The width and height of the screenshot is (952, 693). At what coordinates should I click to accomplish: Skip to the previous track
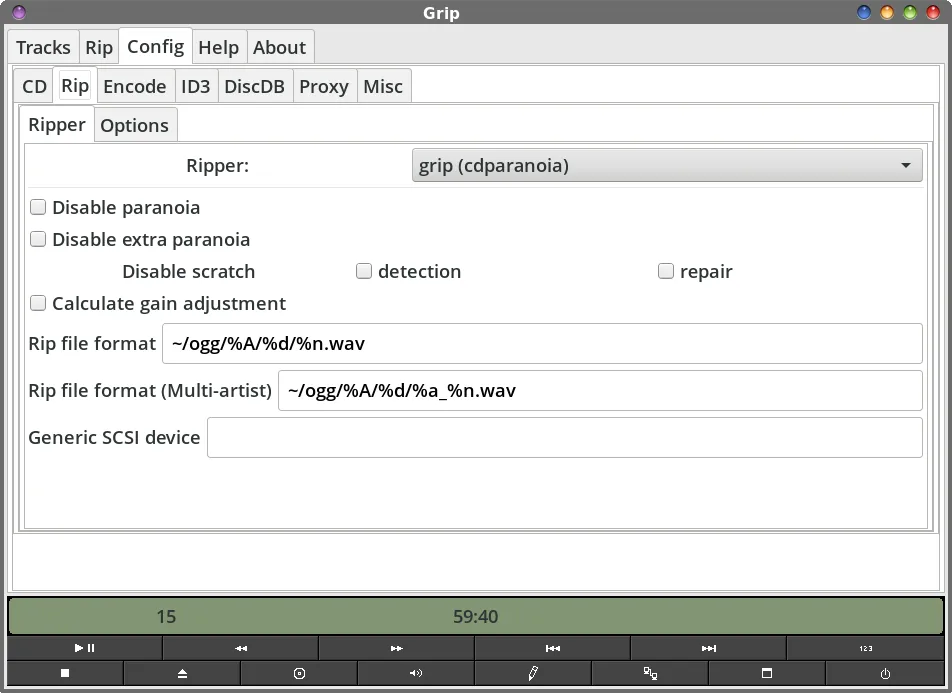click(x=552, y=648)
